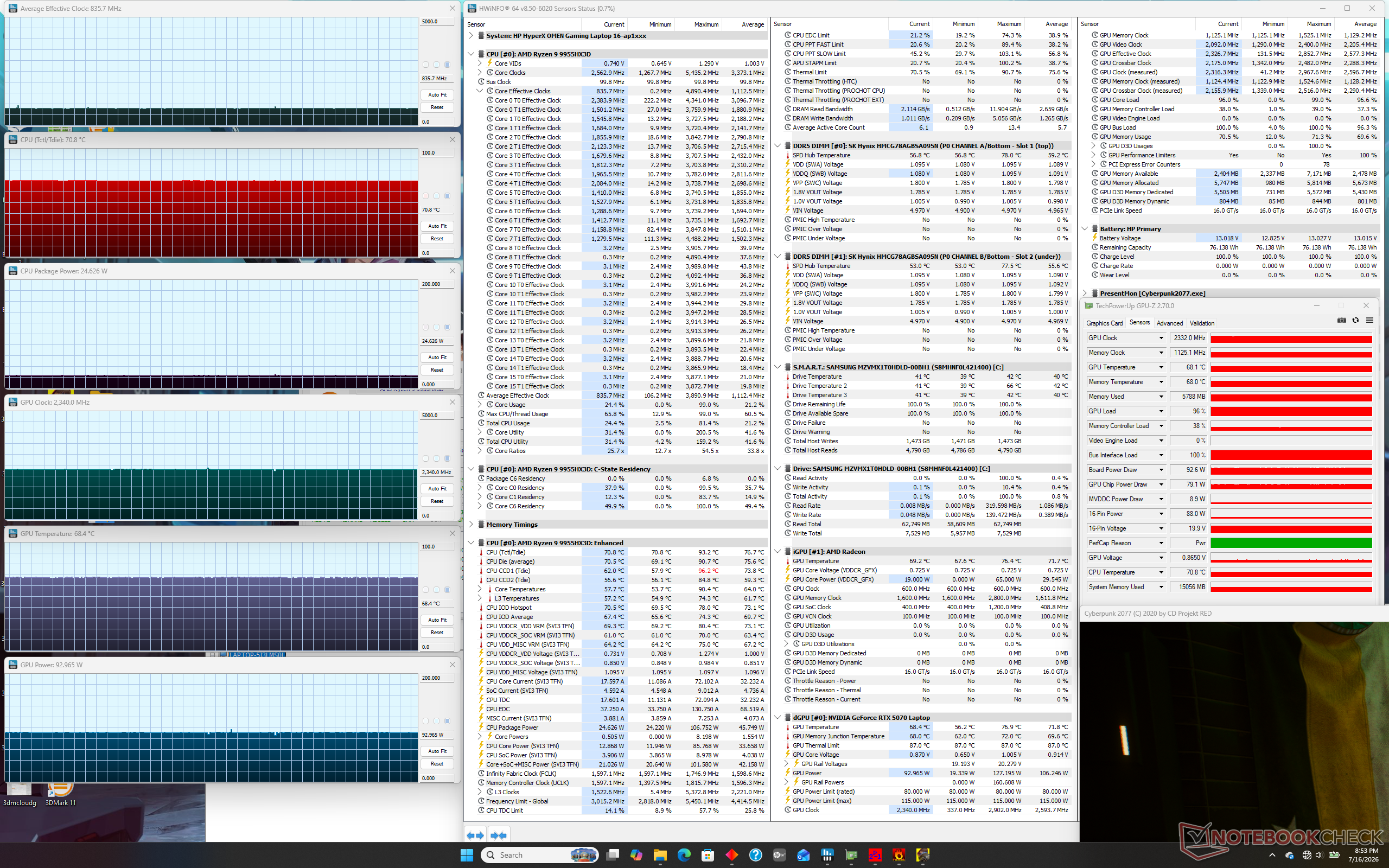Collapse the dGPU NVIDIA GeForce RTX 5070 Laptop section

pyautogui.click(x=778, y=718)
